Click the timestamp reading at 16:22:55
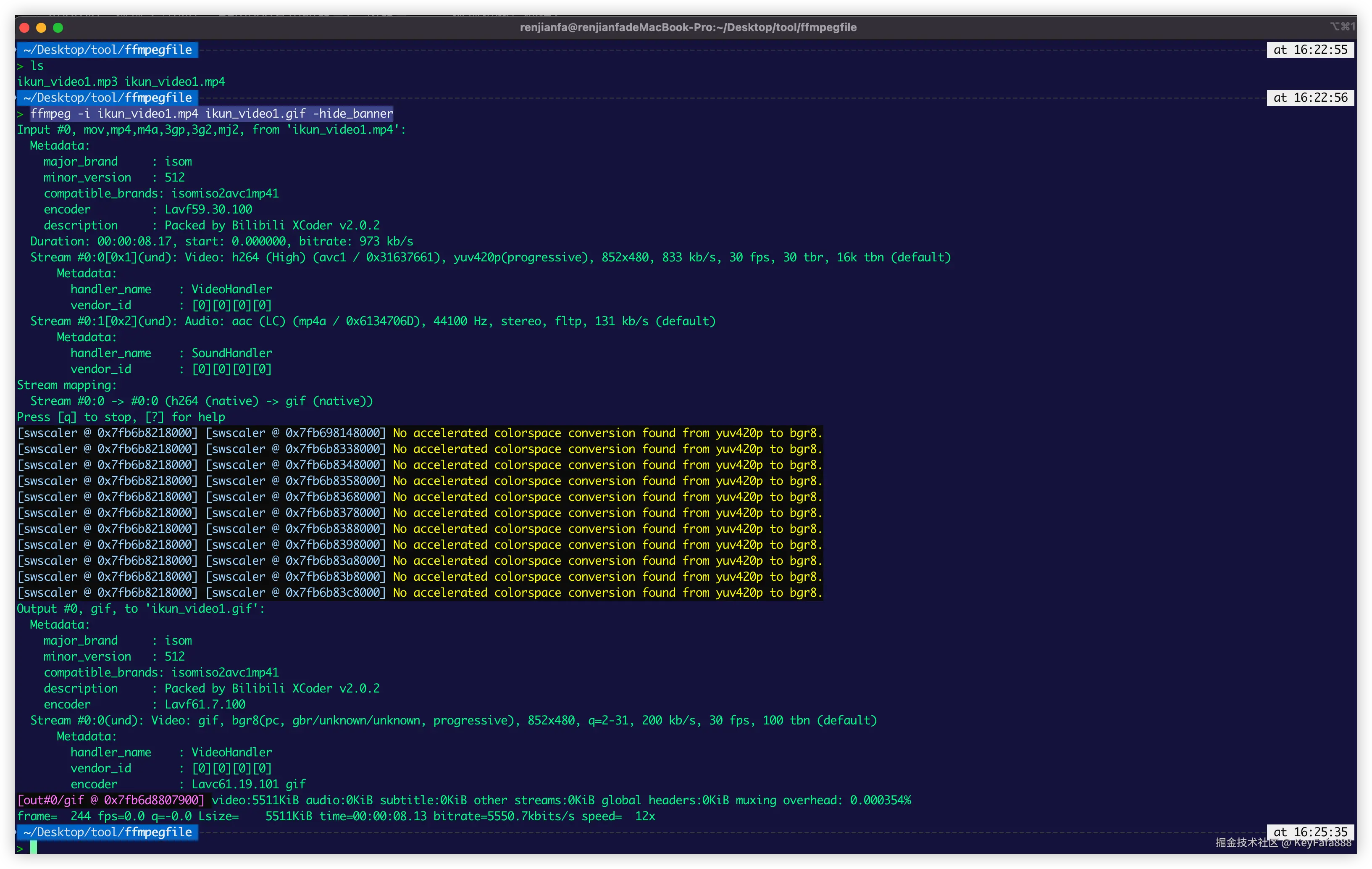 coord(1310,50)
